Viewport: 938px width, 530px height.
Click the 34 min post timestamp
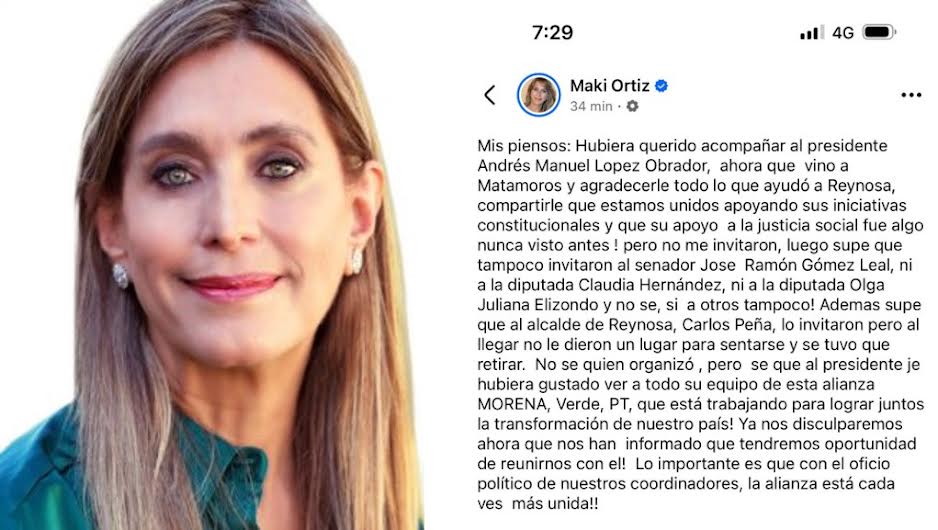point(591,106)
